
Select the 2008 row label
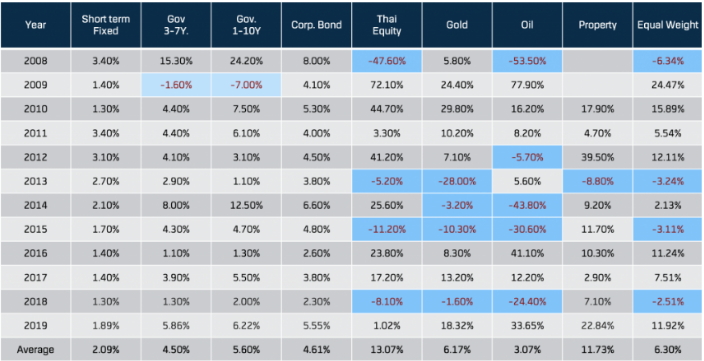(35, 61)
